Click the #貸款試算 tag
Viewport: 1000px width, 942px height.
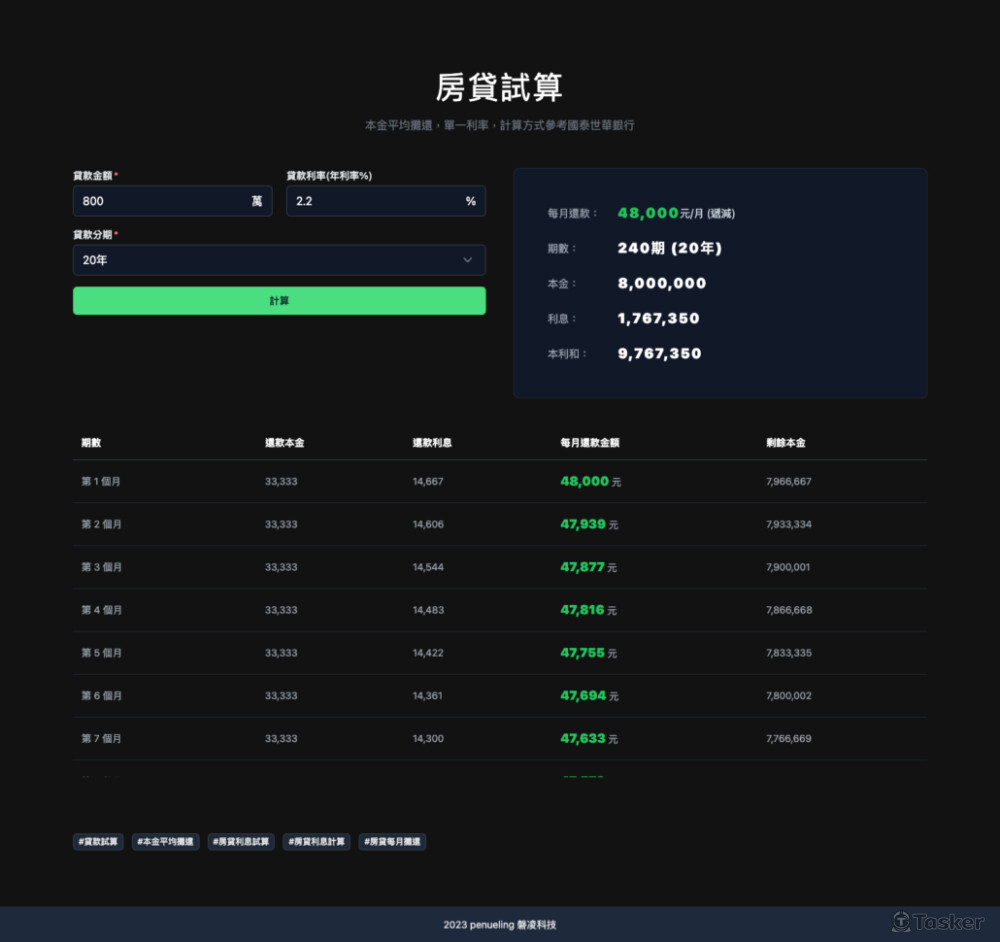click(x=98, y=842)
